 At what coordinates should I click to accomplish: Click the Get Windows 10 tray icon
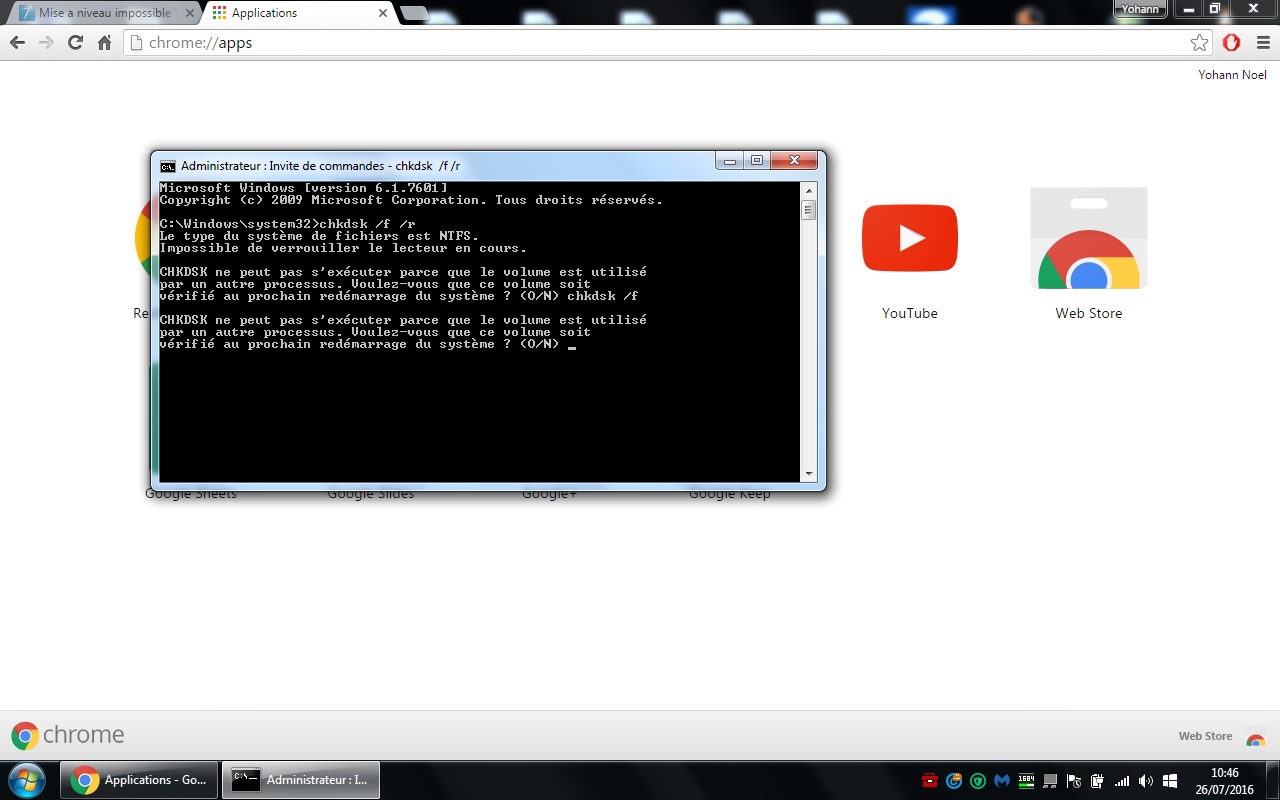click(x=1170, y=780)
